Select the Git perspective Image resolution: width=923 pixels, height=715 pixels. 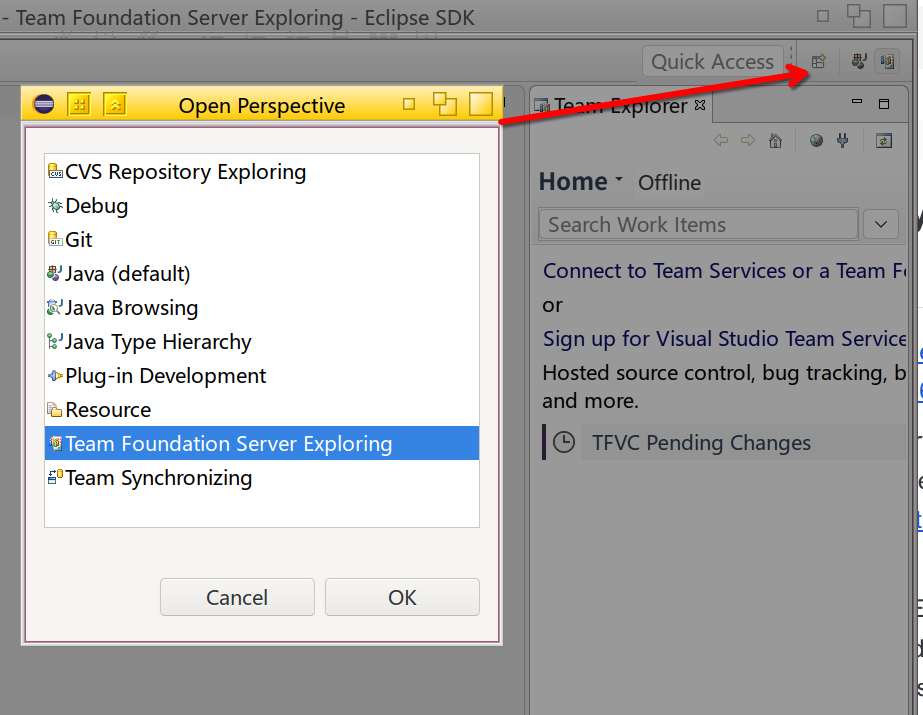(x=80, y=240)
